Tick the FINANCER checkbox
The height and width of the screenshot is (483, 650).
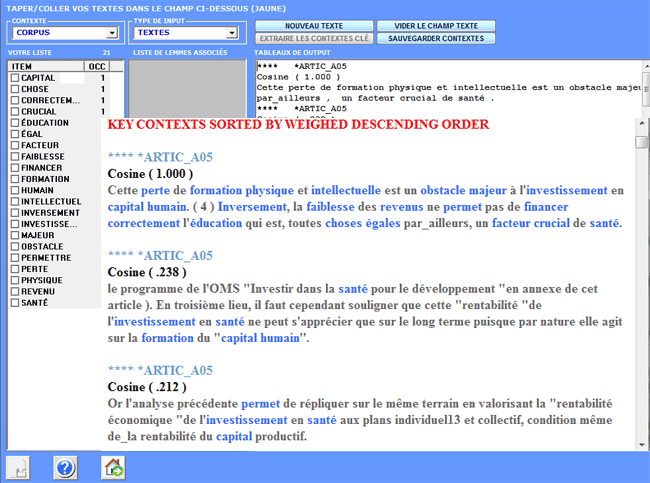click(15, 168)
